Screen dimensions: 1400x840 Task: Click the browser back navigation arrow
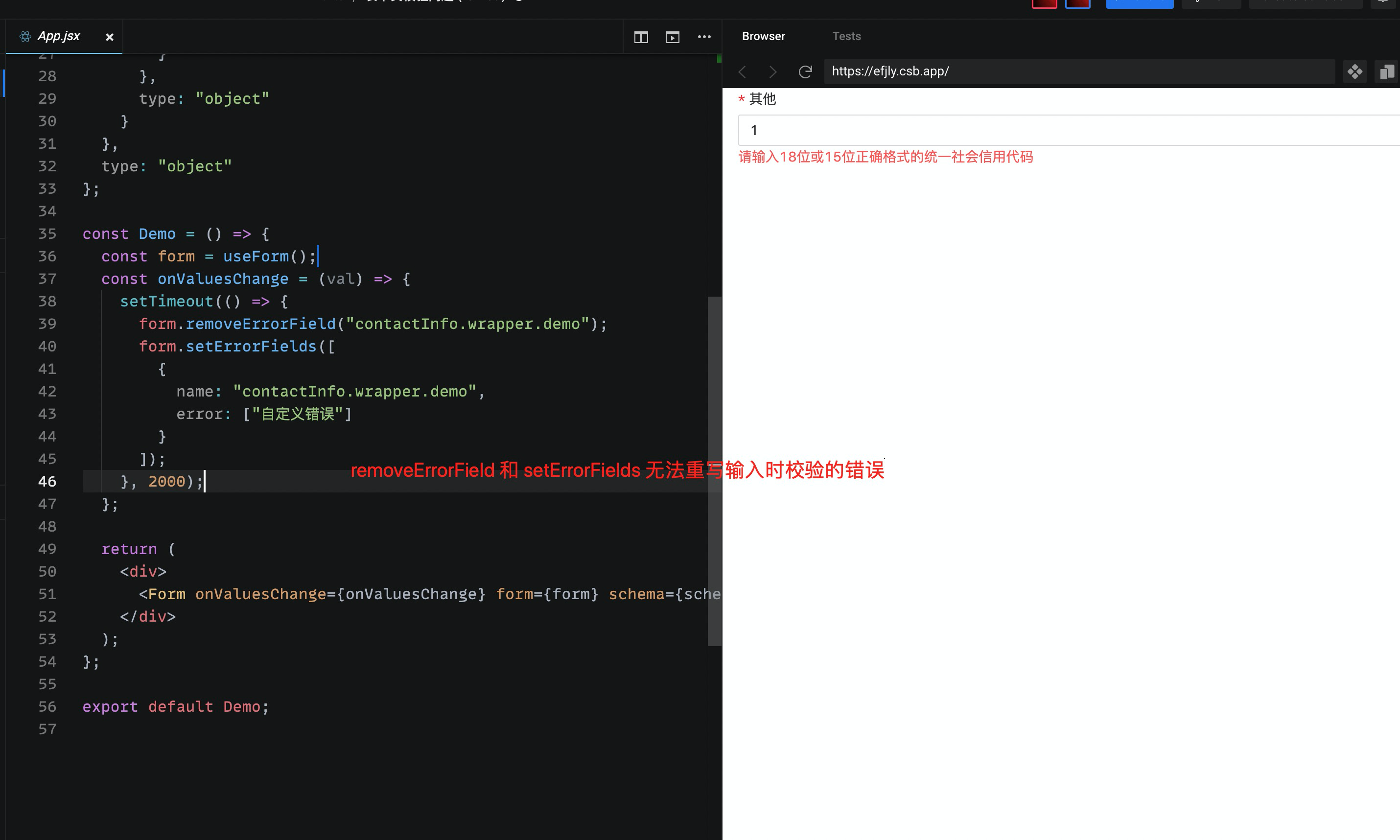tap(742, 71)
